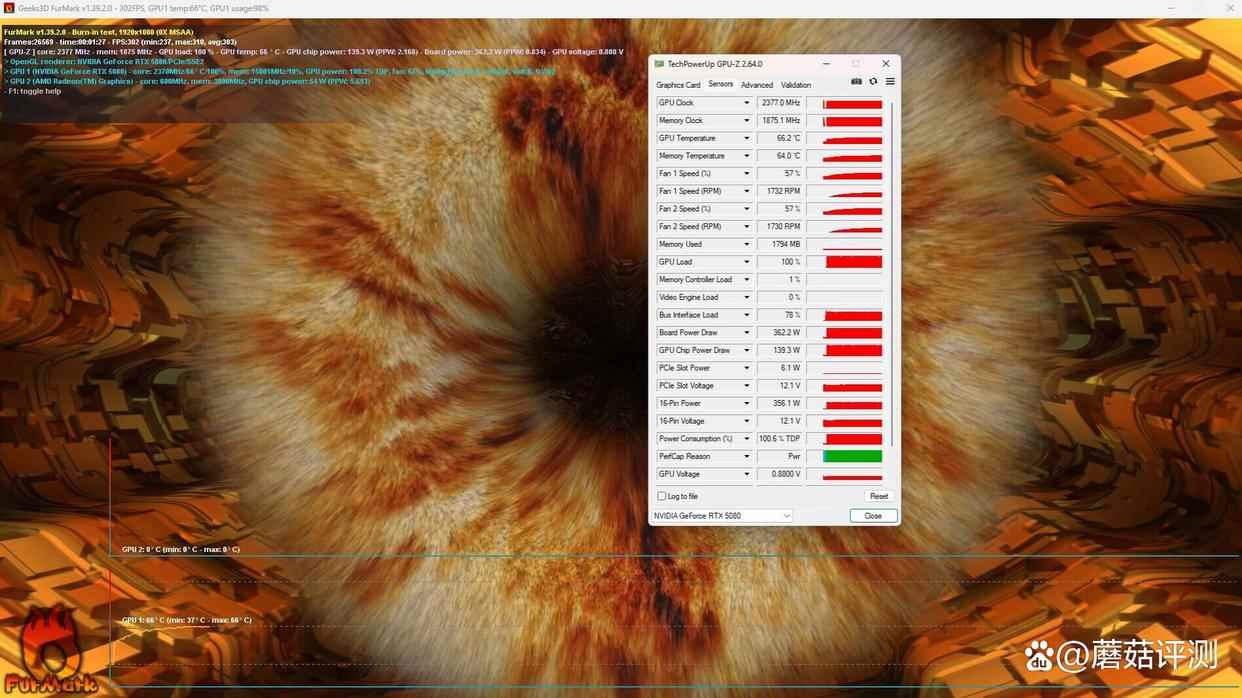Viewport: 1242px width, 698px height.
Task: Open the Memory Temperature sensor dropdown
Action: coord(746,156)
